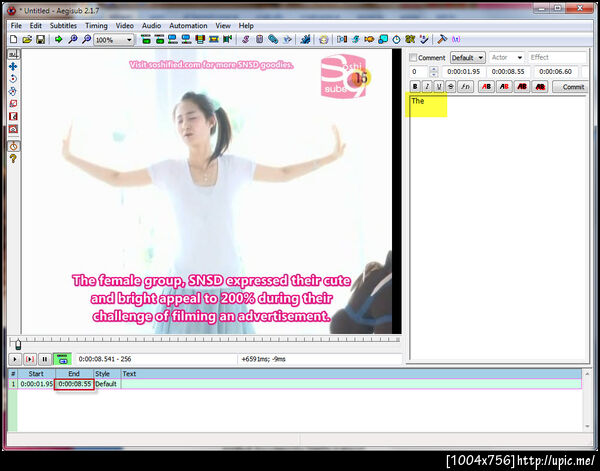Select the Rotate on Z axis tool

click(x=13, y=79)
